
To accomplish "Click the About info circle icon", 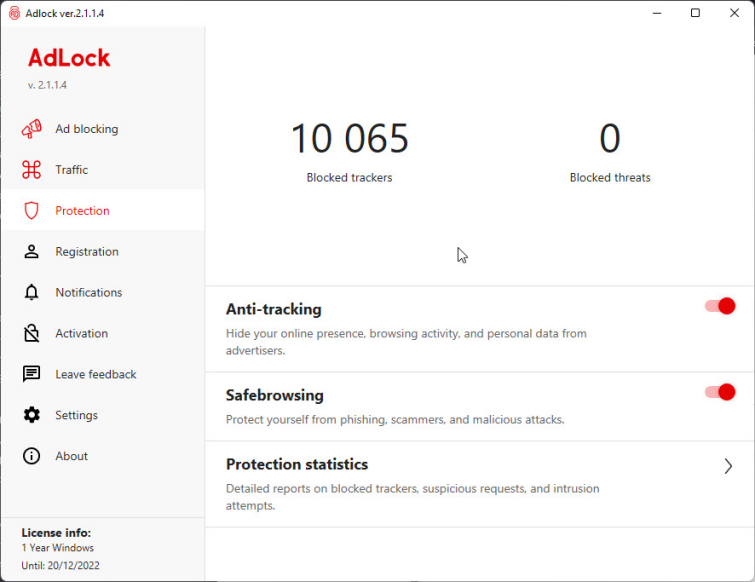I will click(32, 456).
